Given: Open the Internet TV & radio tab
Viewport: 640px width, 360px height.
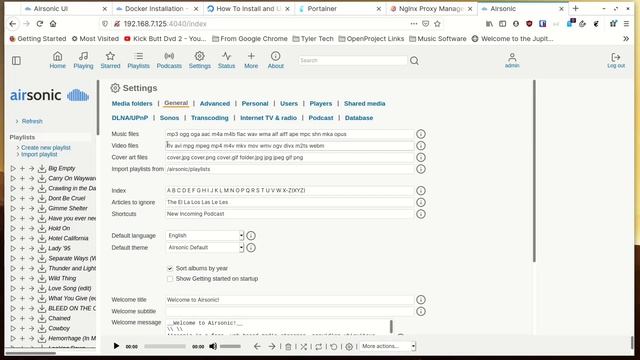Looking at the screenshot, I should point(269,118).
